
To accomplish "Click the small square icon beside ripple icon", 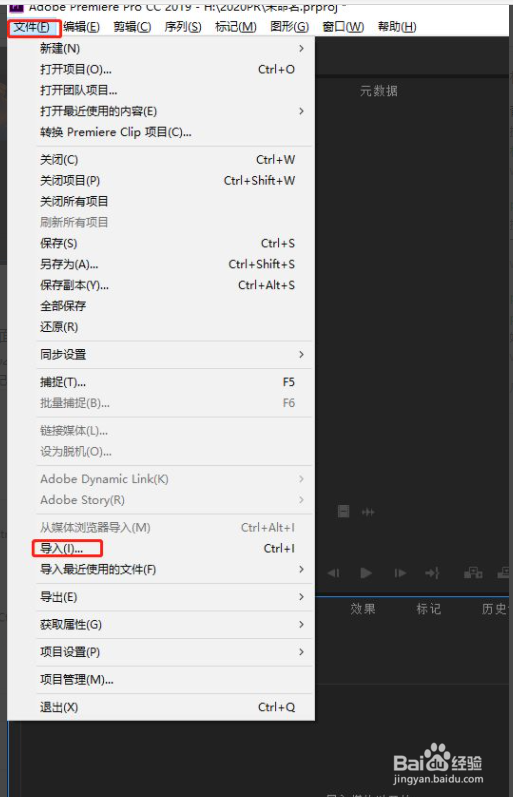I will pyautogui.click(x=344, y=511).
